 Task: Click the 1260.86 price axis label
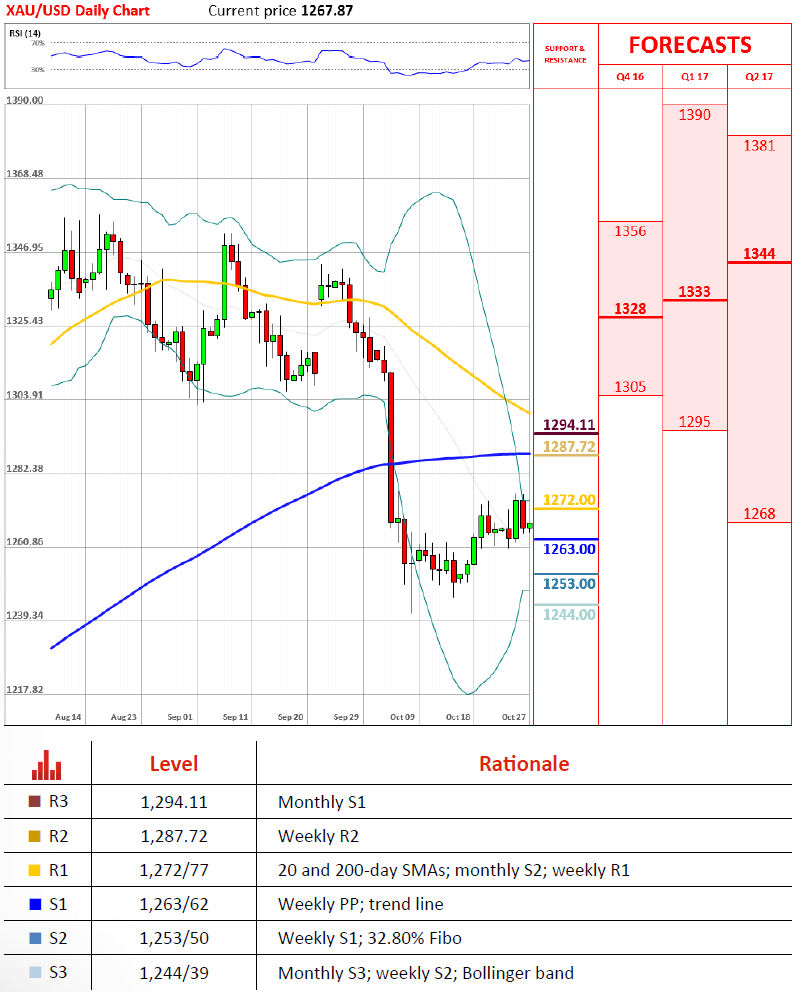(x=25, y=542)
